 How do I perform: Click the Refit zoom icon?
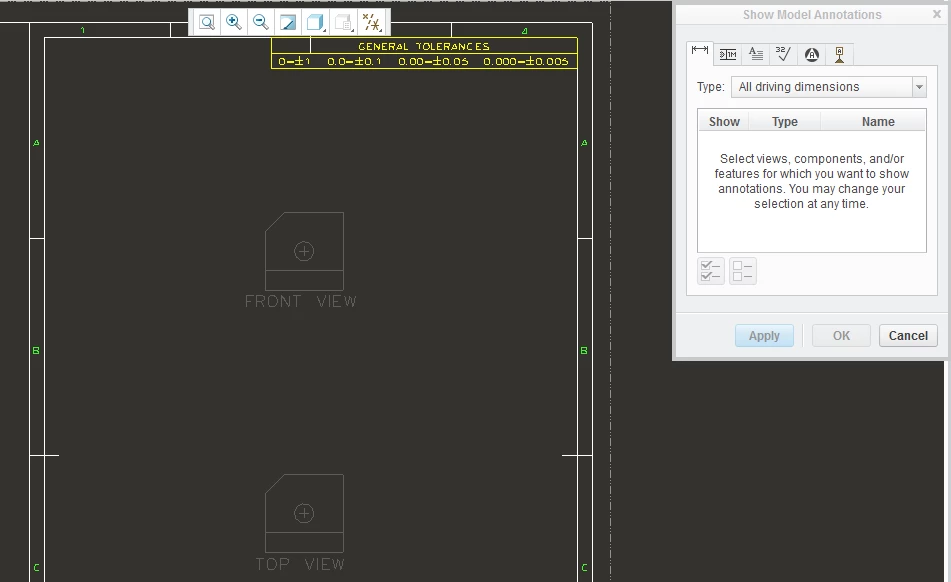click(x=207, y=23)
